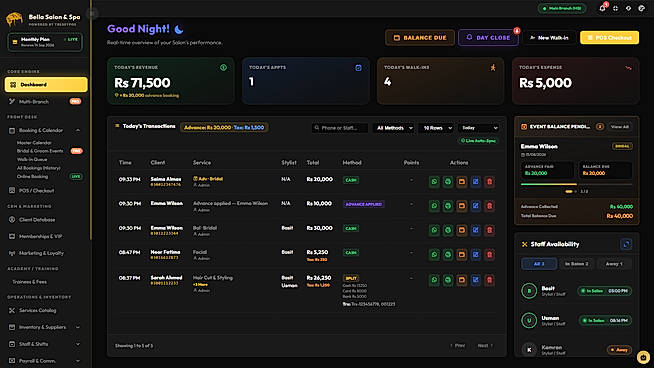
Task: Click orange receipt icon in Saima Almas row
Action: click(462, 182)
